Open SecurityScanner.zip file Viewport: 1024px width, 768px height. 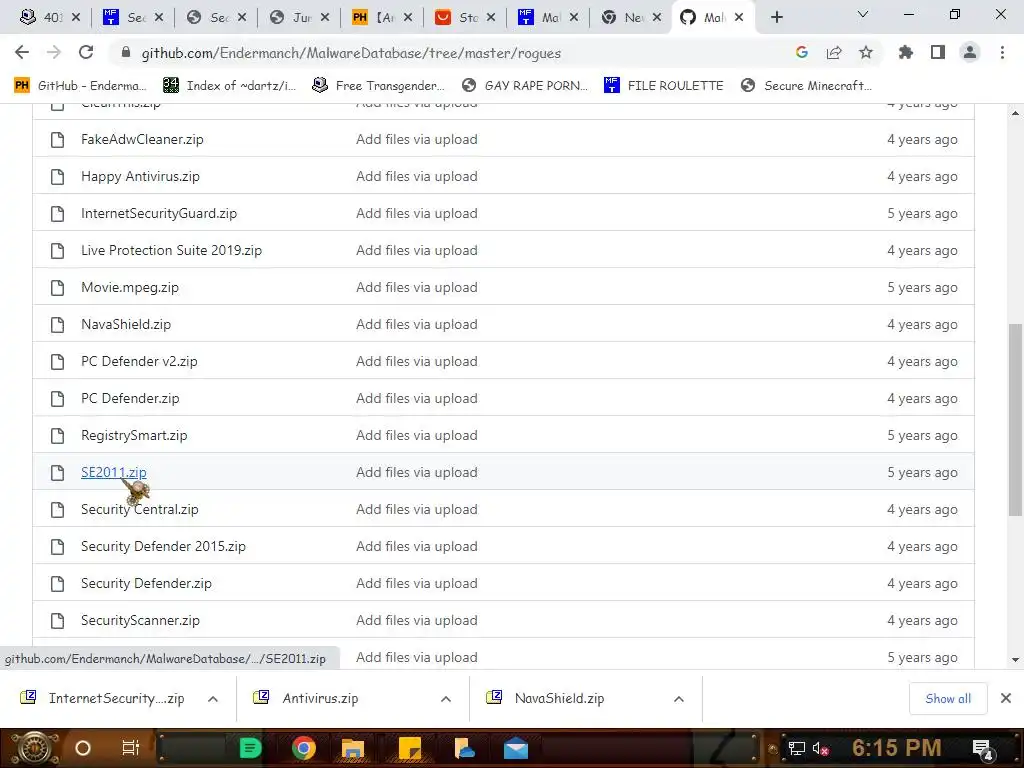140,620
